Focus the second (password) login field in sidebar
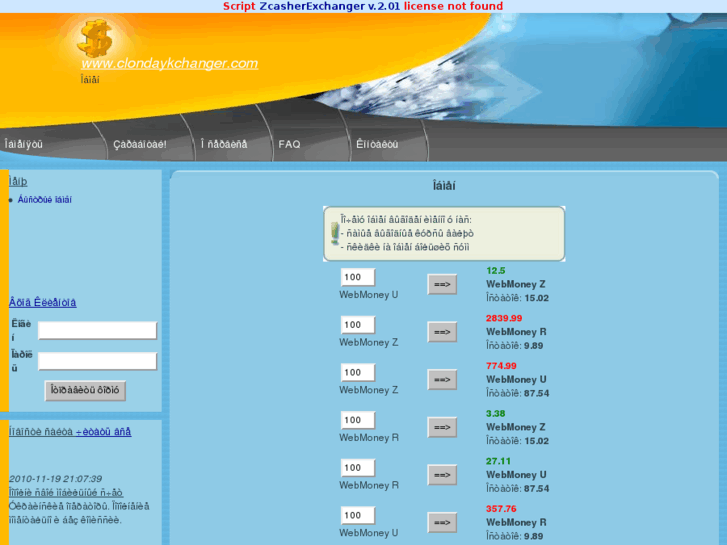Viewport: 727px width, 545px height. coord(97,361)
